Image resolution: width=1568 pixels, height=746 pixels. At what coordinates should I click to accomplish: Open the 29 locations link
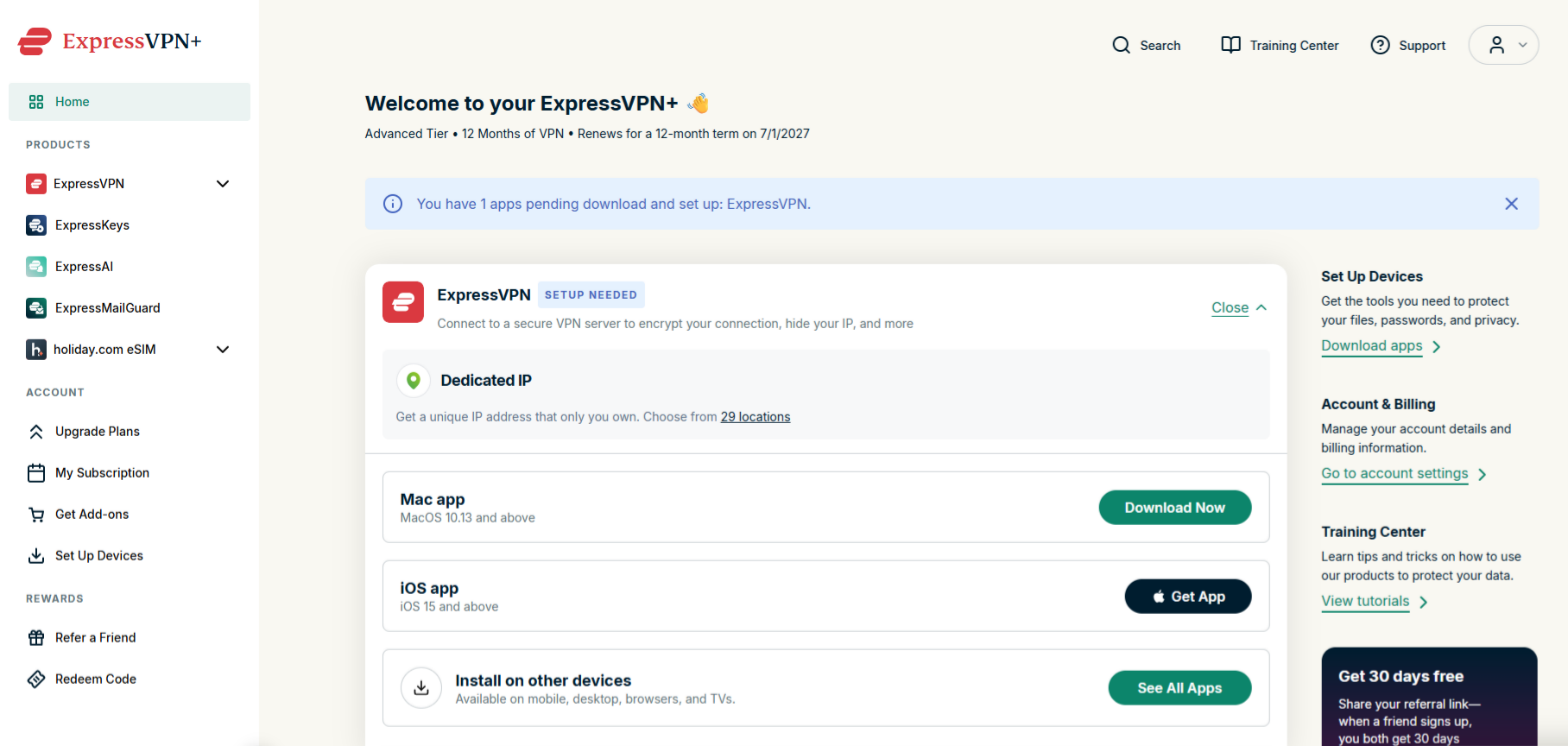[x=756, y=417]
